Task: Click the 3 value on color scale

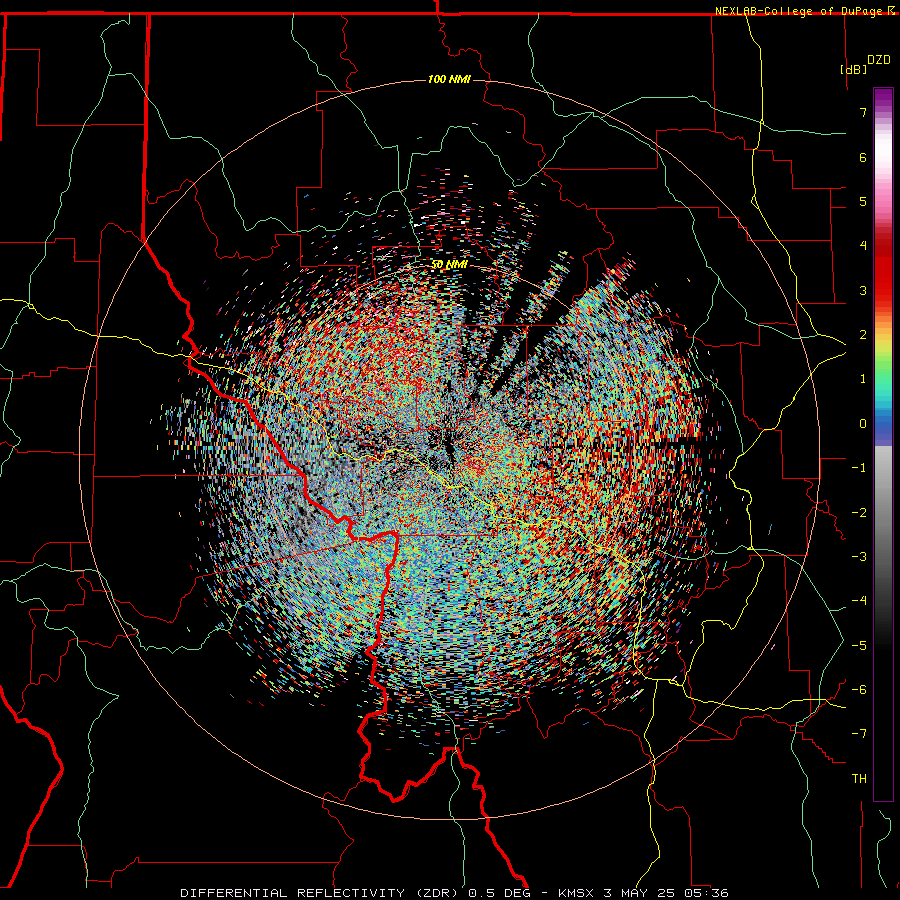Action: 863,290
